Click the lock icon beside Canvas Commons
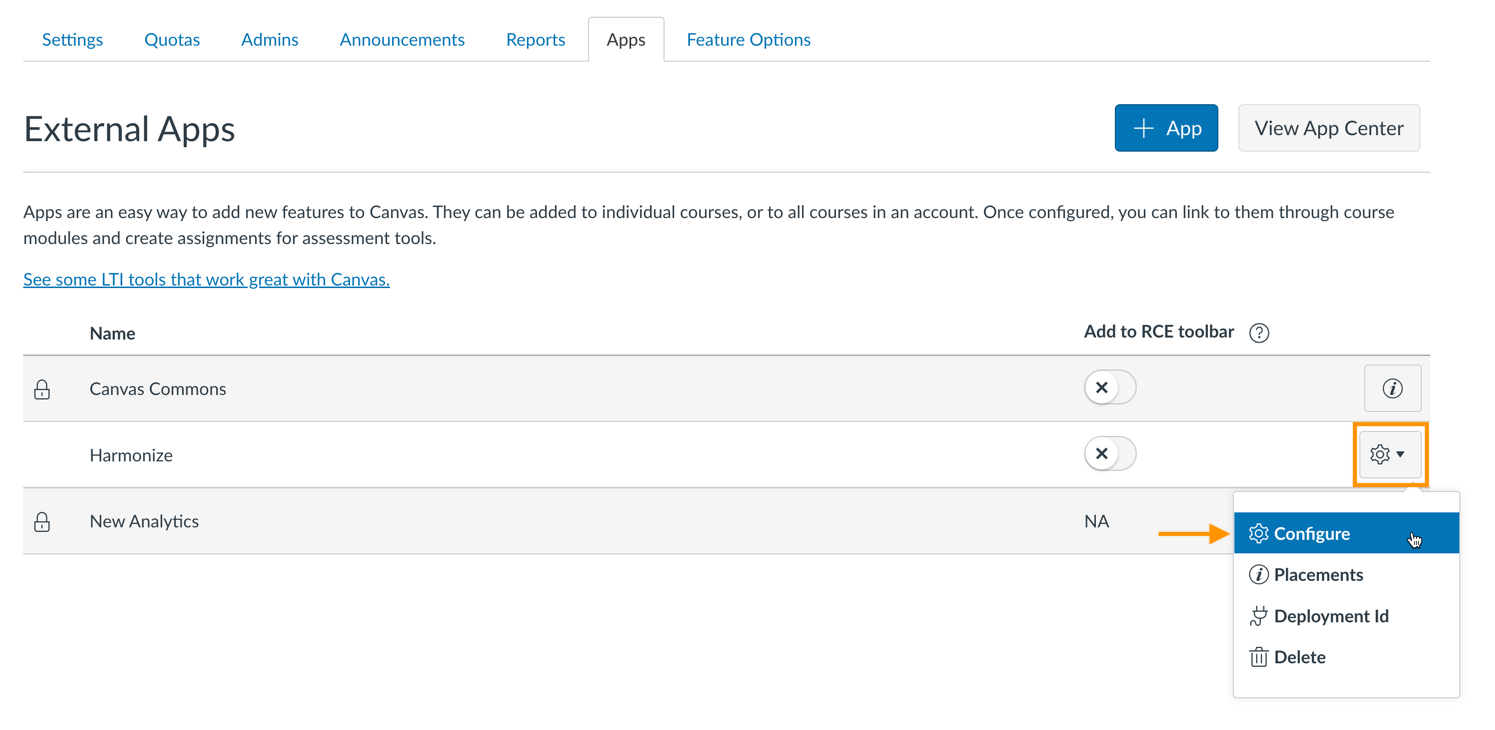Screen dimensions: 1495x730 (x=42, y=389)
